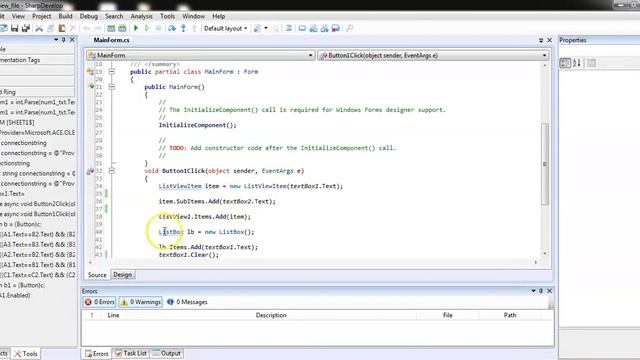Close the Errors panel
This screenshot has width=640, height=360.
pyautogui.click(x=549, y=291)
